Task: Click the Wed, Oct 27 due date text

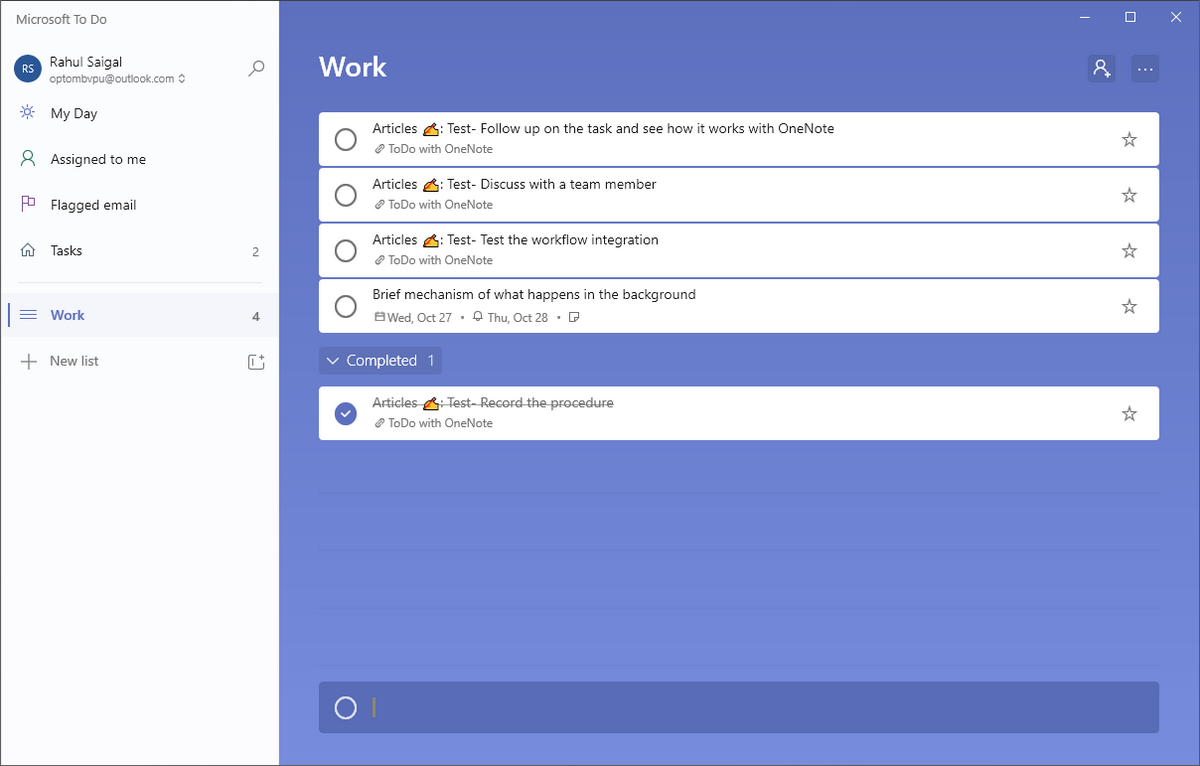Action: (420, 317)
